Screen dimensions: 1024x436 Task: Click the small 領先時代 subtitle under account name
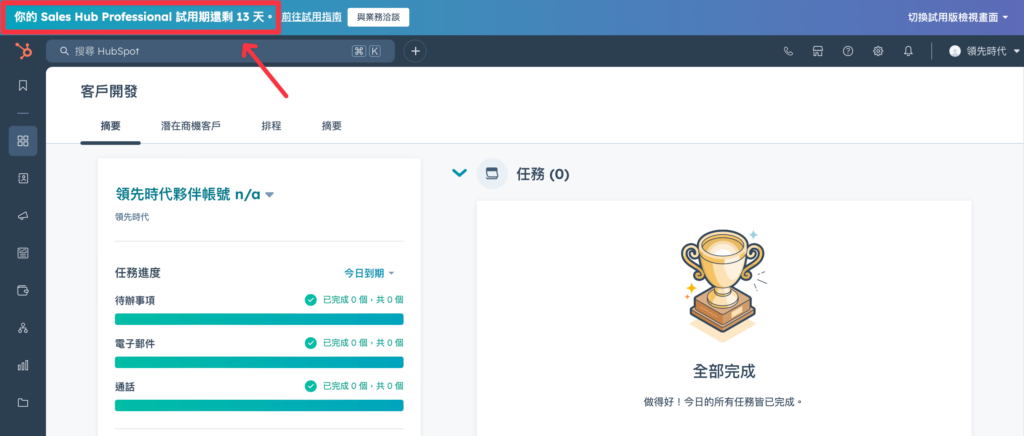coord(132,217)
